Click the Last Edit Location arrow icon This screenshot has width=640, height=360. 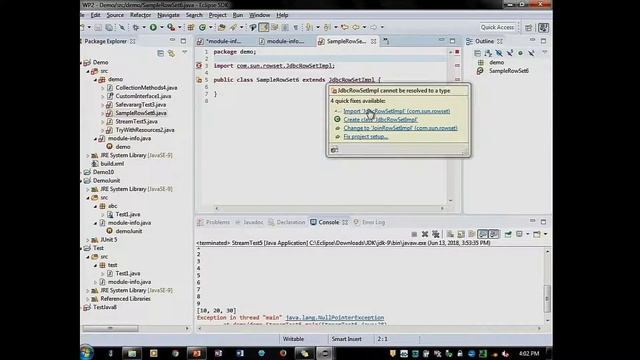pos(344,27)
